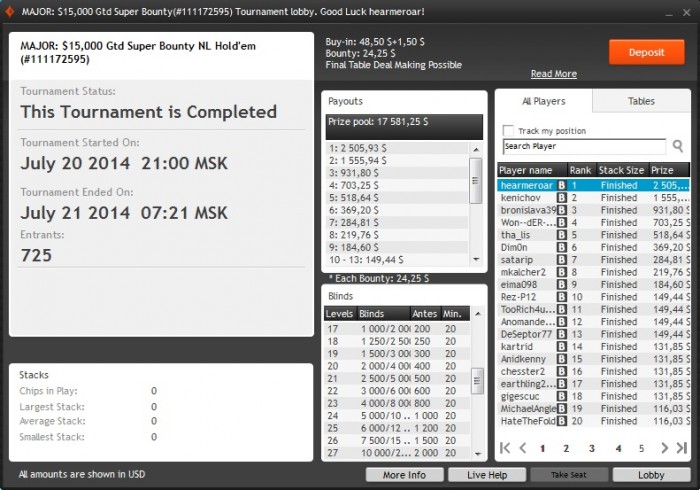Select payout row 10 - 13: 149,44 $

tap(397, 260)
